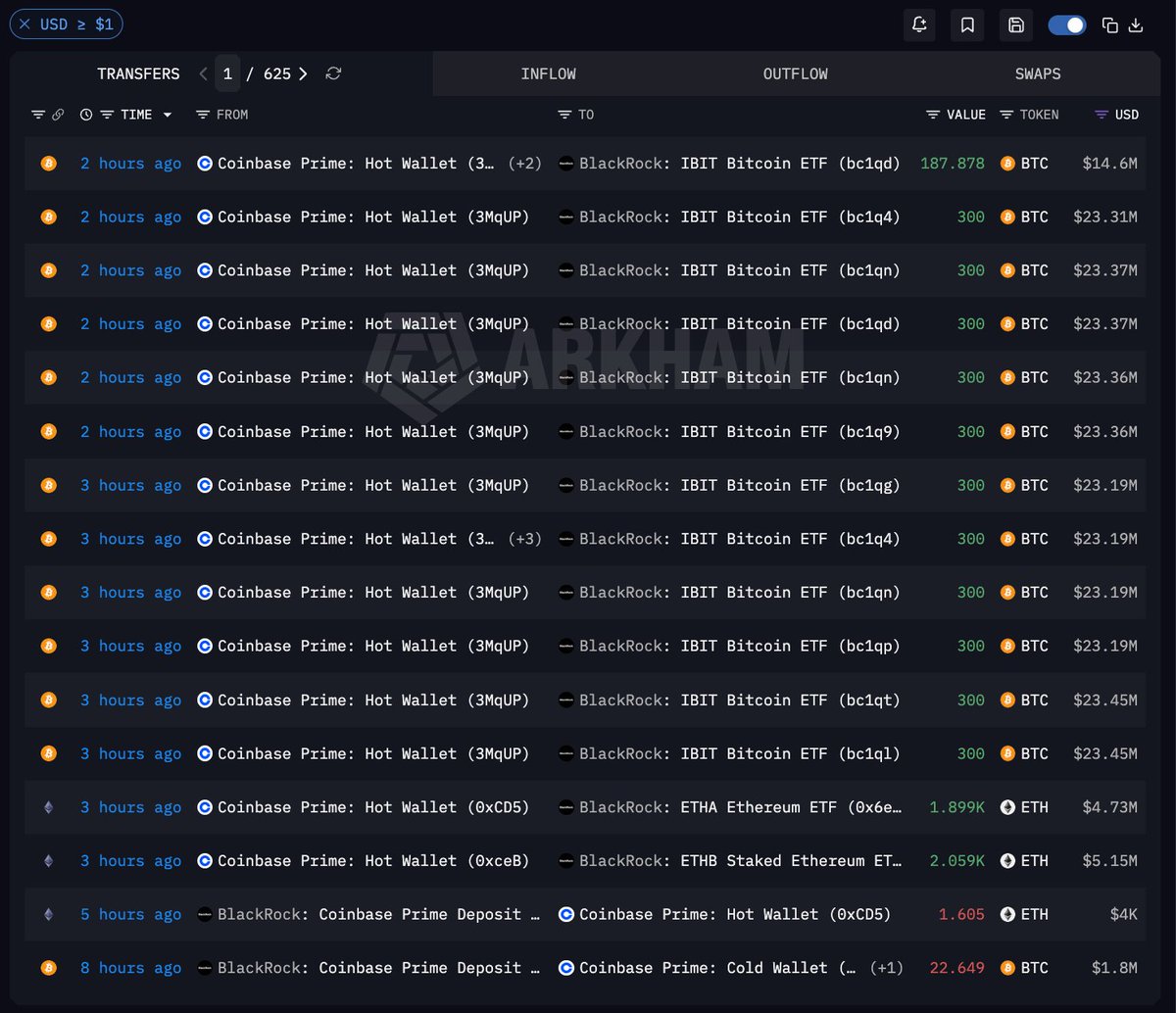Expand the (+2) senders on 187.878 row
1176x1013 pixels.
tap(524, 164)
